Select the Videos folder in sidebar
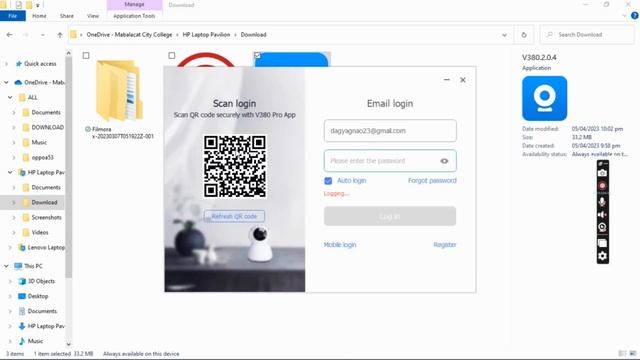The height and width of the screenshot is (360, 640). pos(40,232)
